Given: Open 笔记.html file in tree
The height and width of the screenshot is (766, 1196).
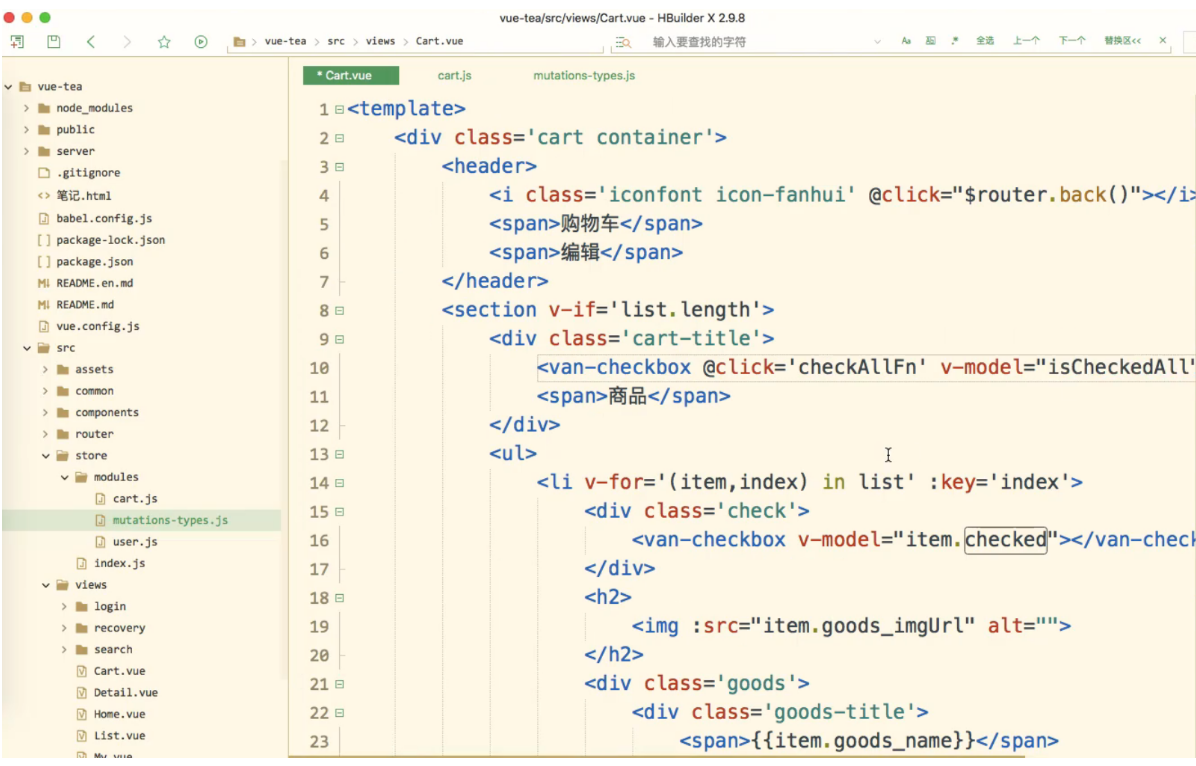Looking at the screenshot, I should [x=83, y=195].
